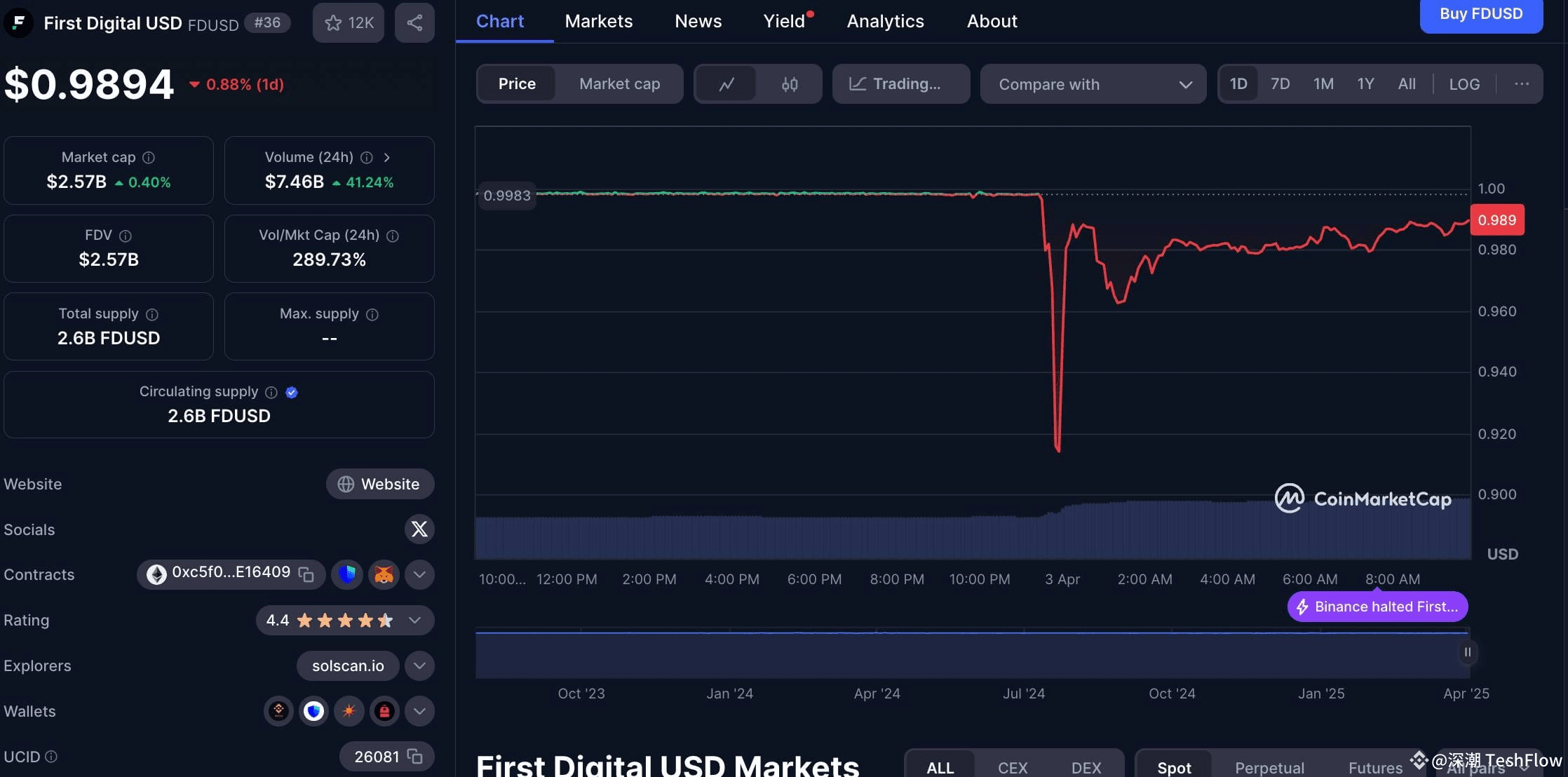Open the solscan.io explorer link
The image size is (1568, 777).
347,665
